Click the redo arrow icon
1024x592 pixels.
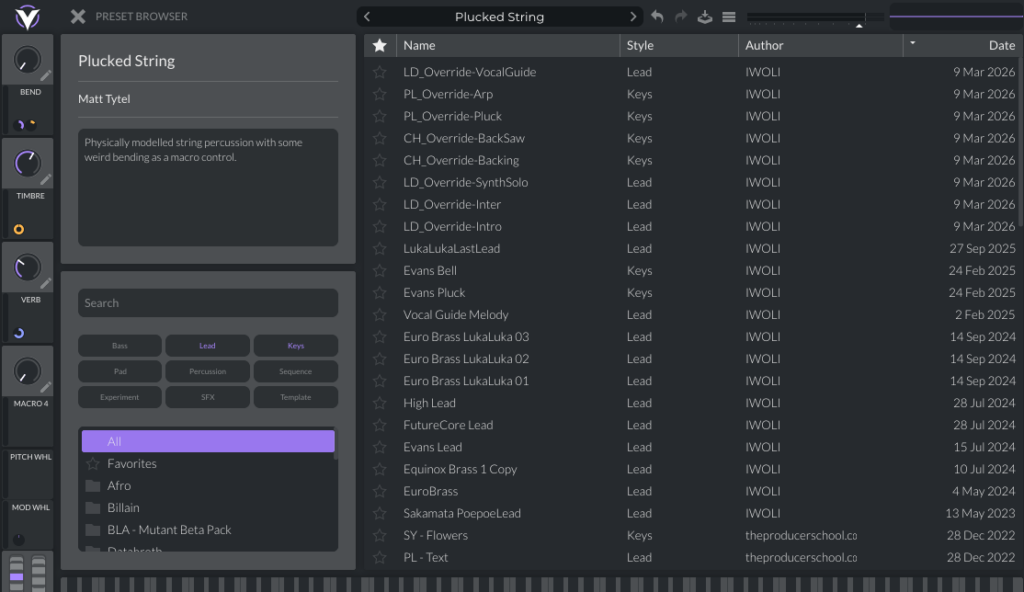pyautogui.click(x=681, y=17)
